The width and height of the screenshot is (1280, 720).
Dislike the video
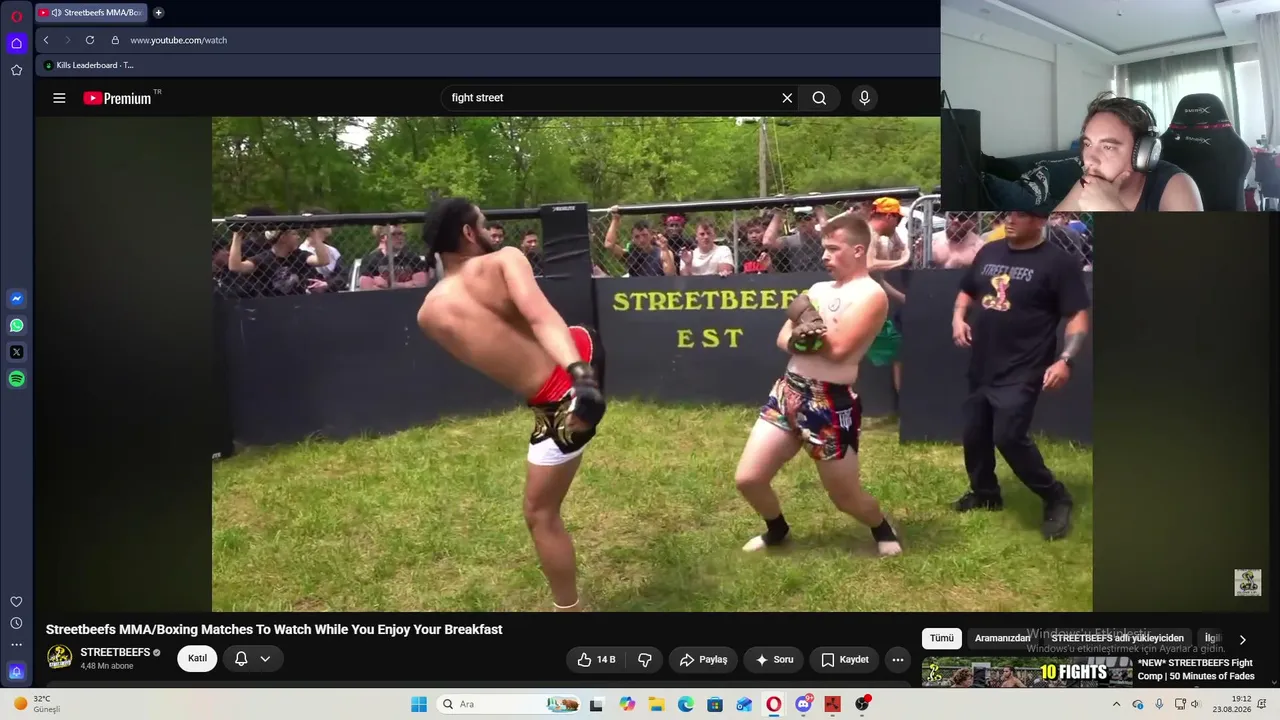[645, 660]
